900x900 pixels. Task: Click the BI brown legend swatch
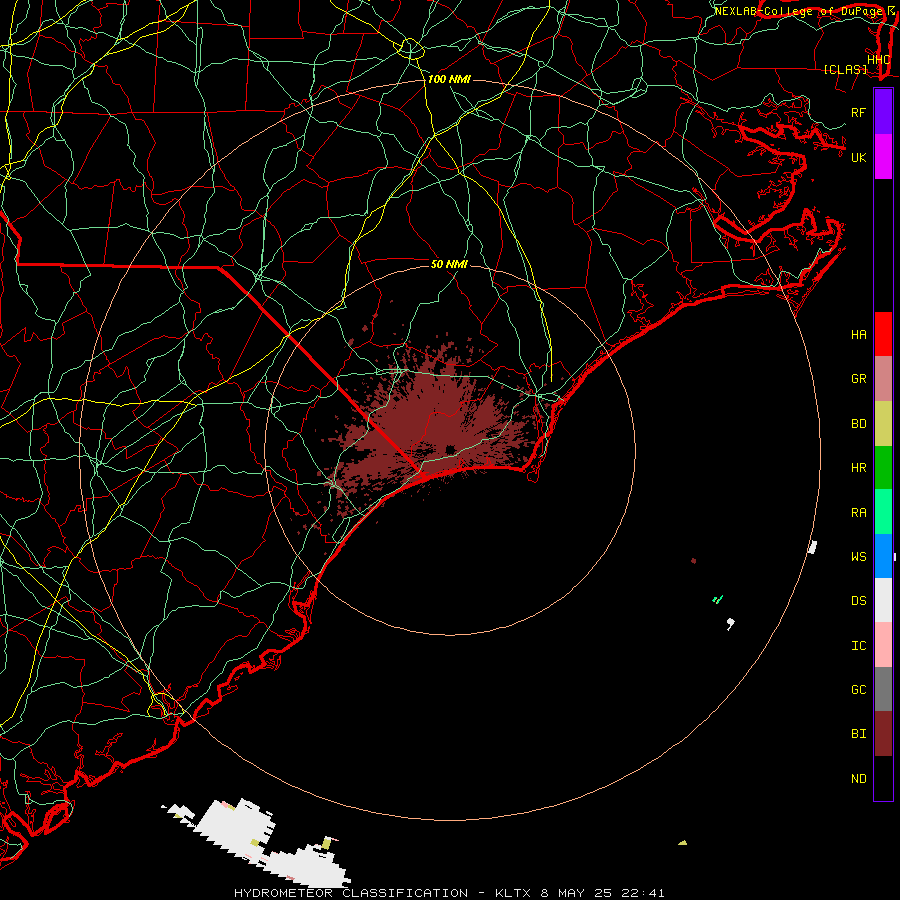(x=883, y=734)
